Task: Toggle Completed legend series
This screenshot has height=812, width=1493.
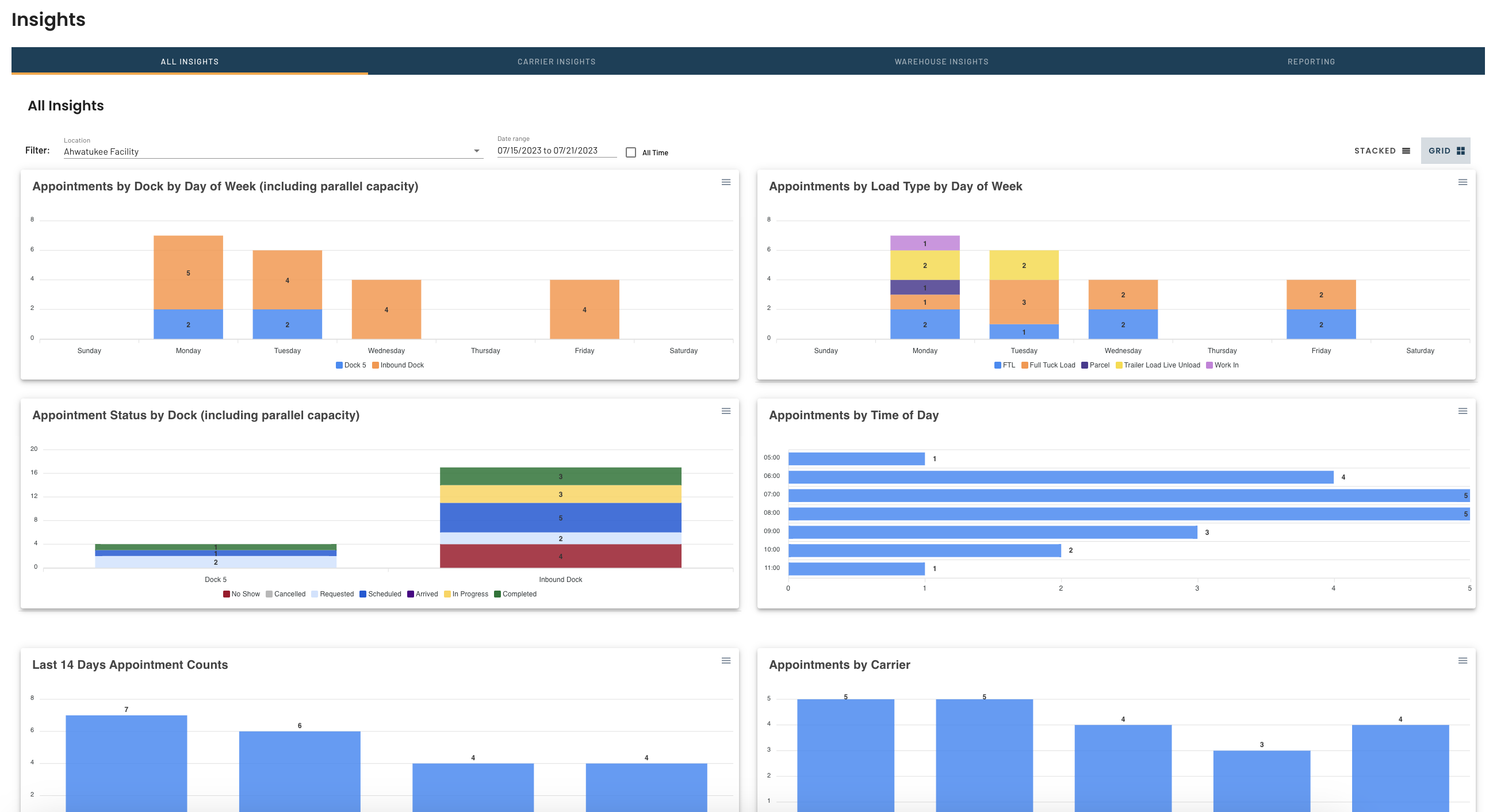Action: tap(515, 594)
